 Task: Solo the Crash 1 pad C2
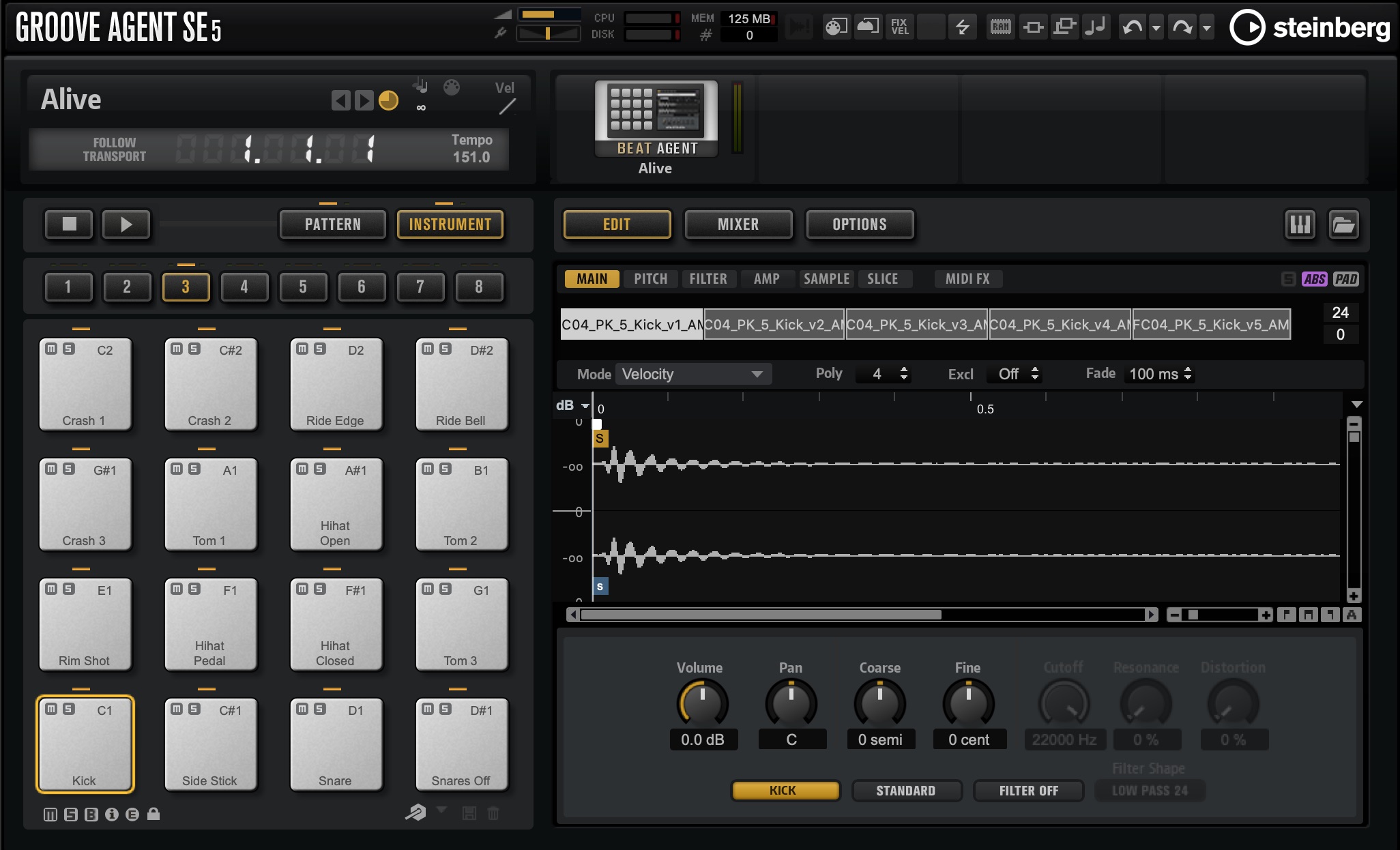point(69,349)
